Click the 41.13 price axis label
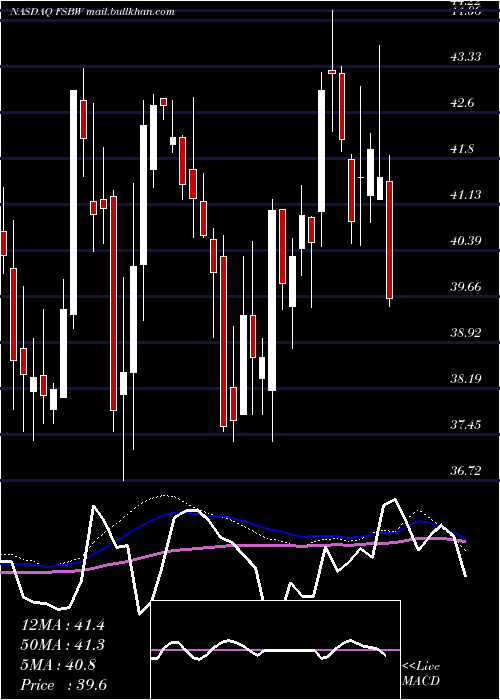 [465, 195]
